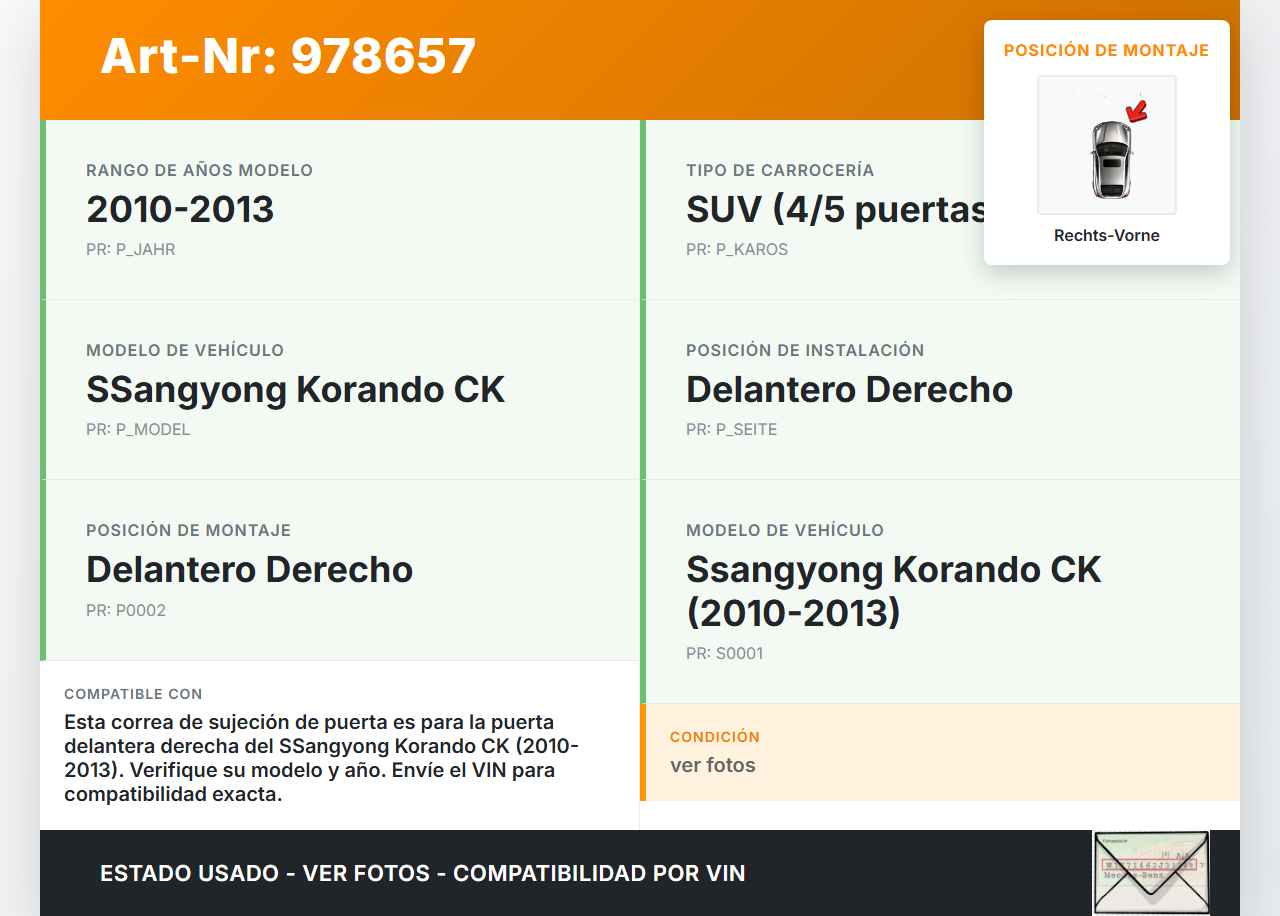Click Delantero Derecho above PR: P0002
The height and width of the screenshot is (916, 1280).
point(249,570)
